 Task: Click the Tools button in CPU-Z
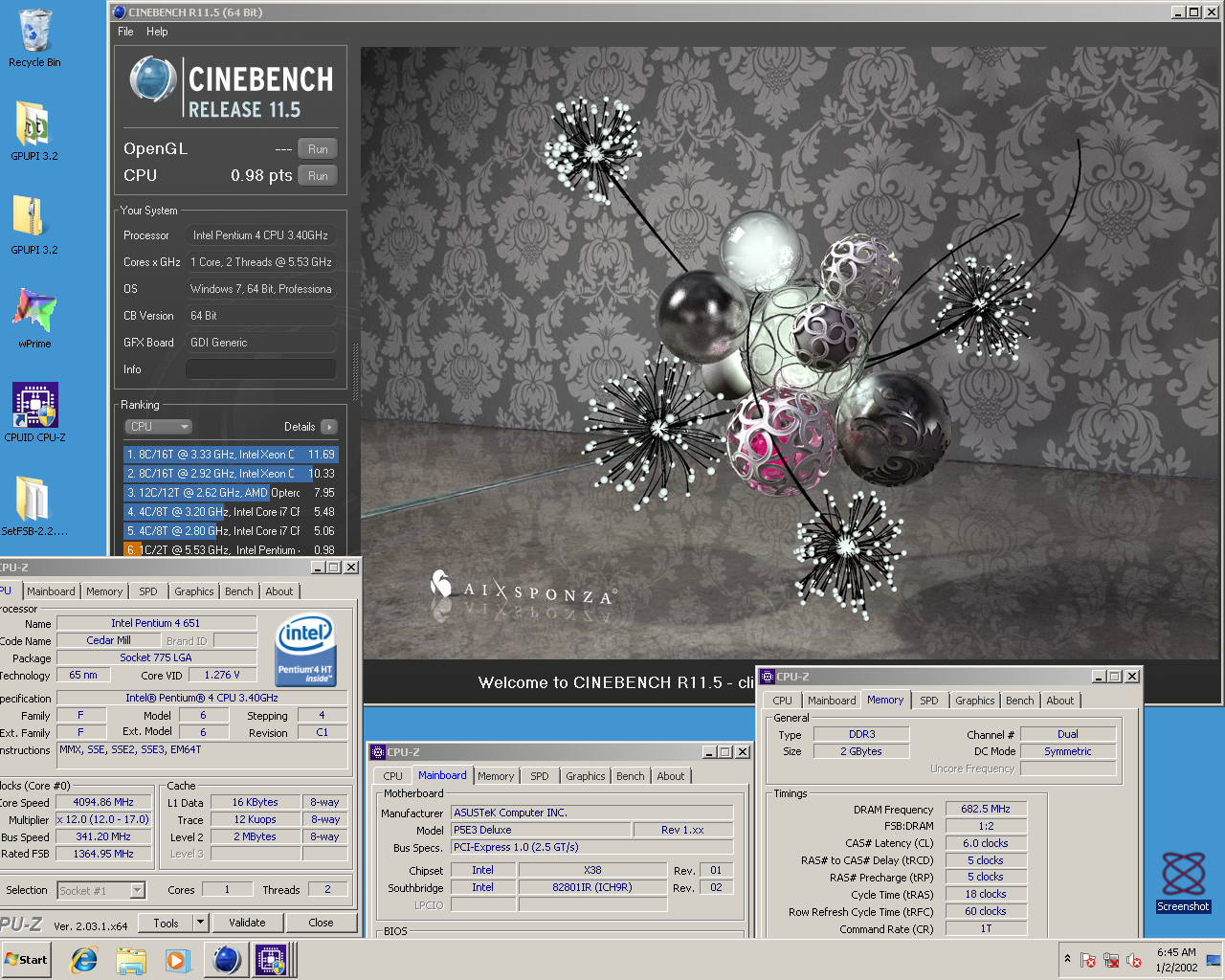point(166,923)
